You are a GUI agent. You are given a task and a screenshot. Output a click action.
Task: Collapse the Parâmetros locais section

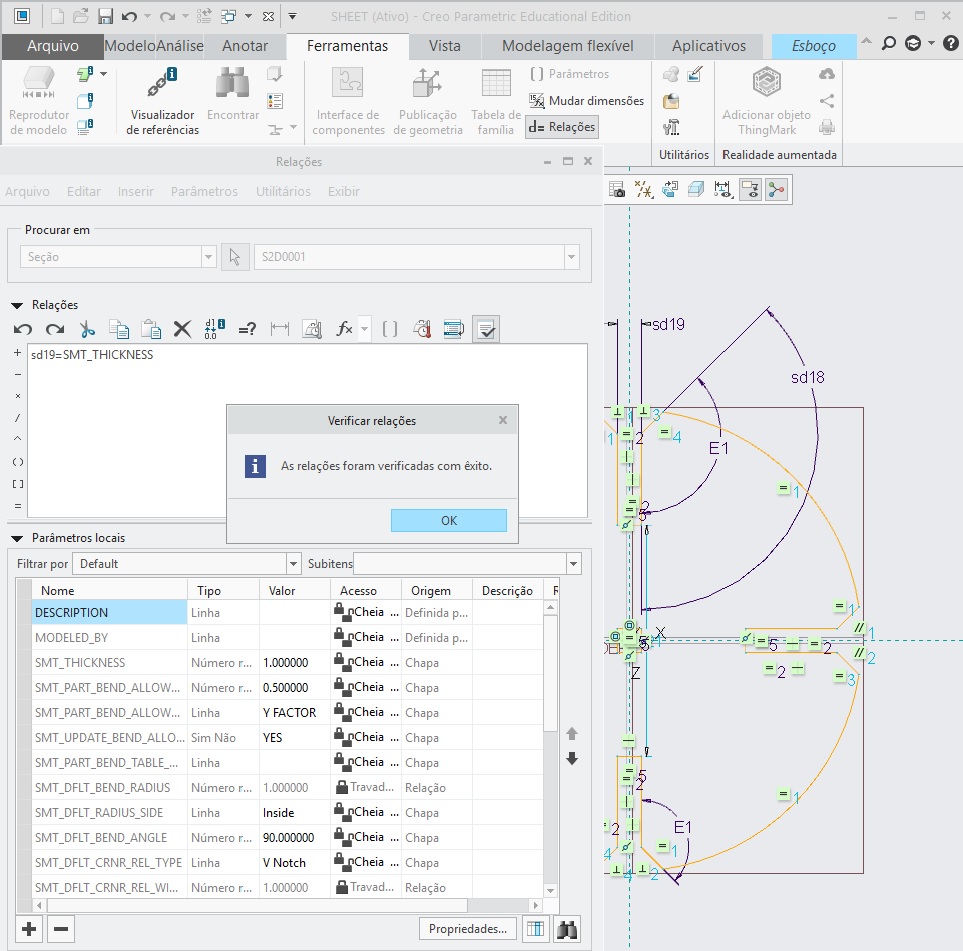pos(17,538)
